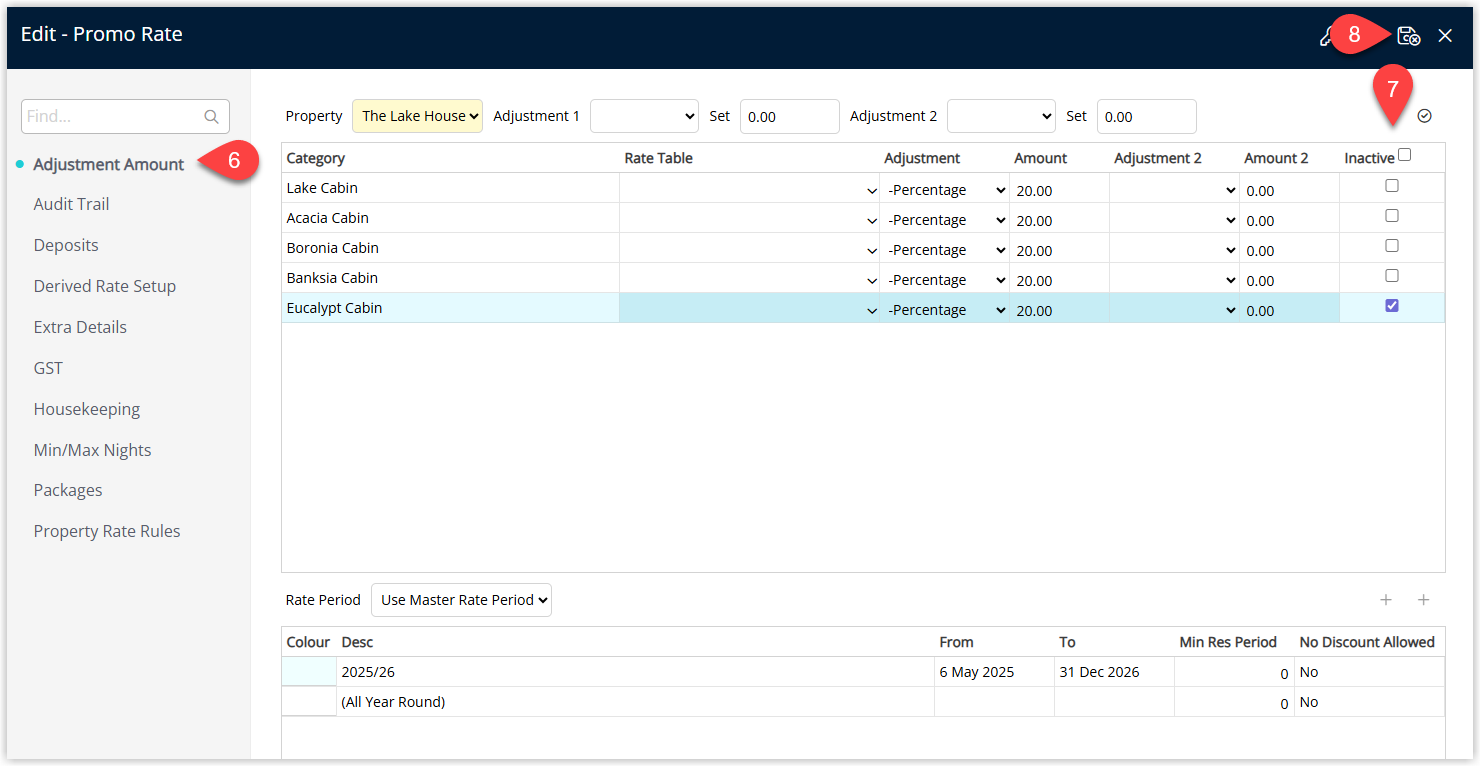This screenshot has height=767, width=1481.
Task: Open Derived Rate Setup section
Action: (105, 286)
